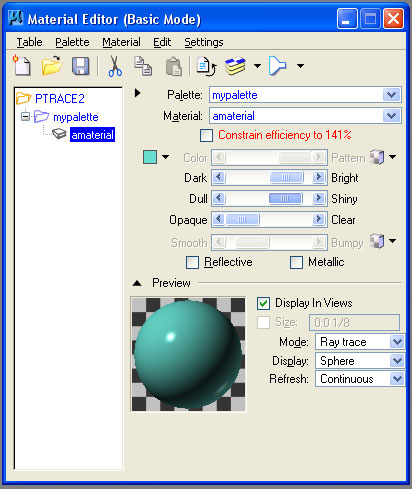412x489 pixels.
Task: Click the assign material layers icon
Action: click(x=235, y=66)
